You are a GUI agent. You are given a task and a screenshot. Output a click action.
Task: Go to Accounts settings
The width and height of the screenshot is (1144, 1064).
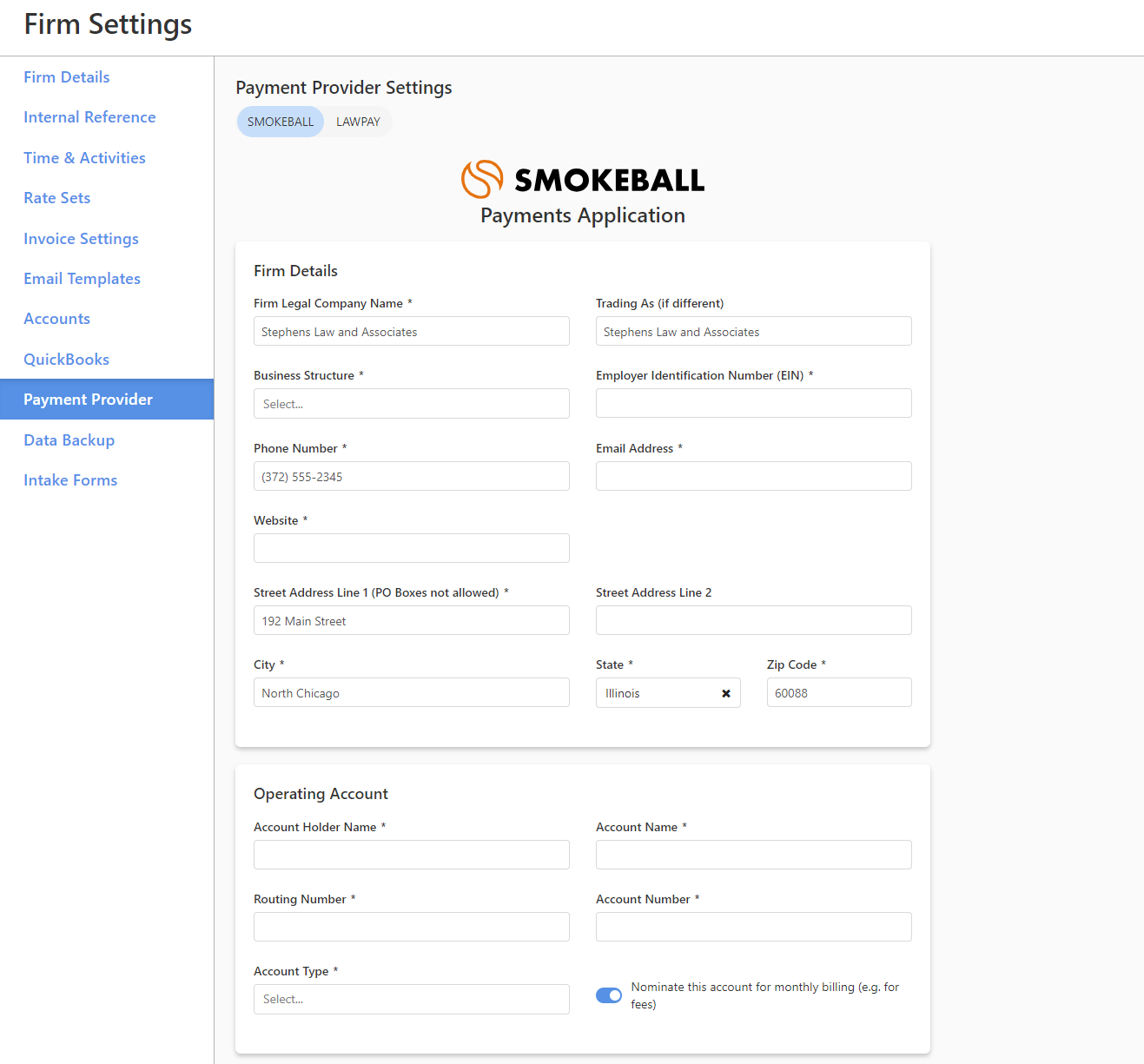tap(56, 319)
